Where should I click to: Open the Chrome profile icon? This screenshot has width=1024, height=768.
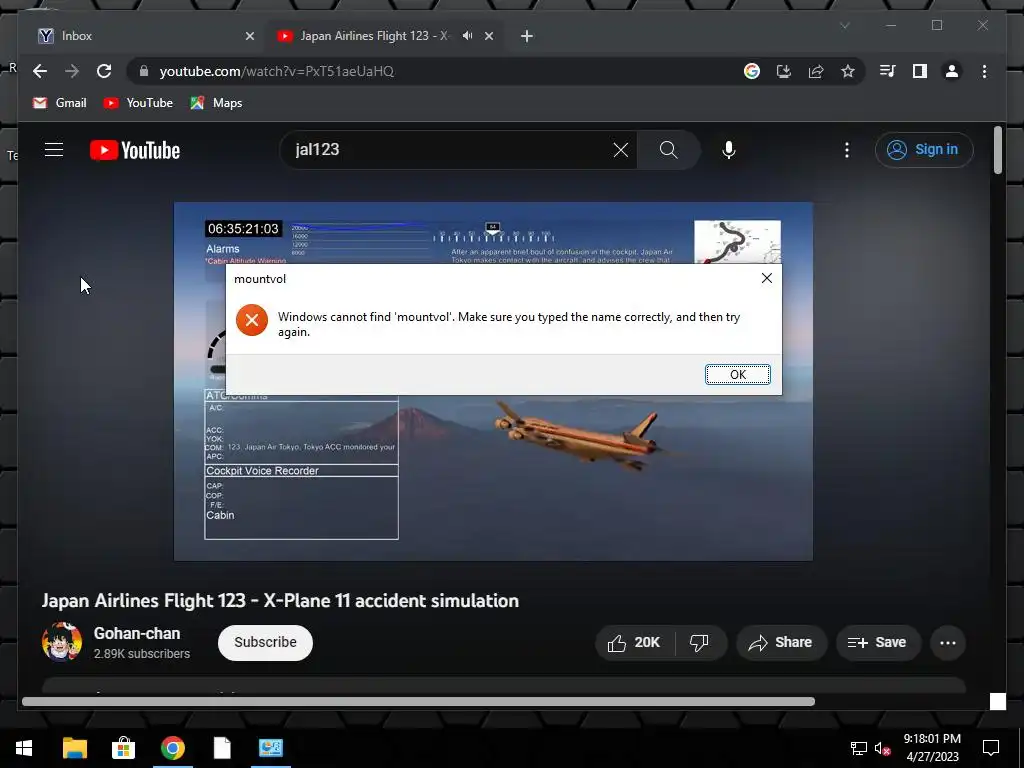pyautogui.click(x=952, y=71)
